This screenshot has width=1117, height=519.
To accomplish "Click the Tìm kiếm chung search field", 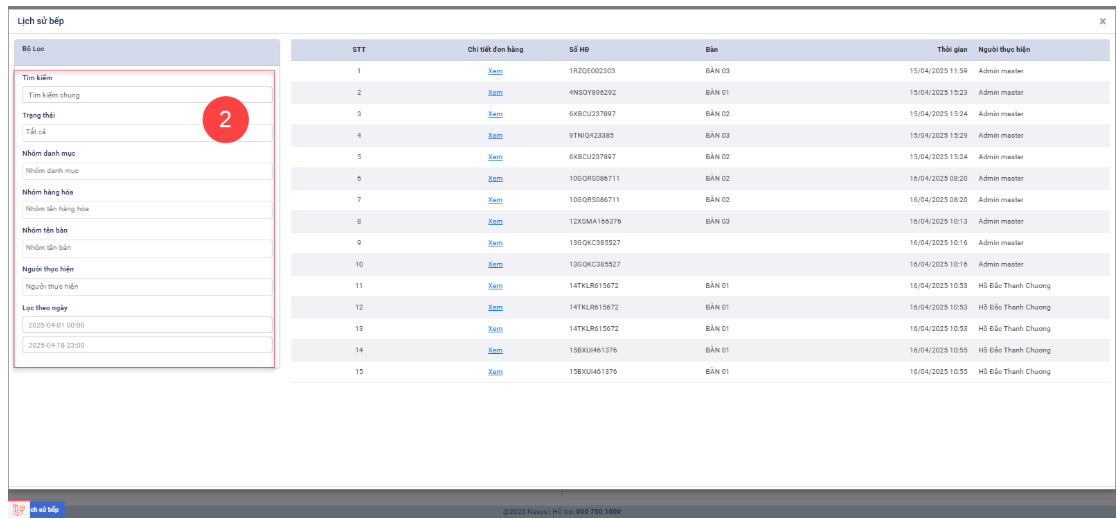I will pos(147,95).
